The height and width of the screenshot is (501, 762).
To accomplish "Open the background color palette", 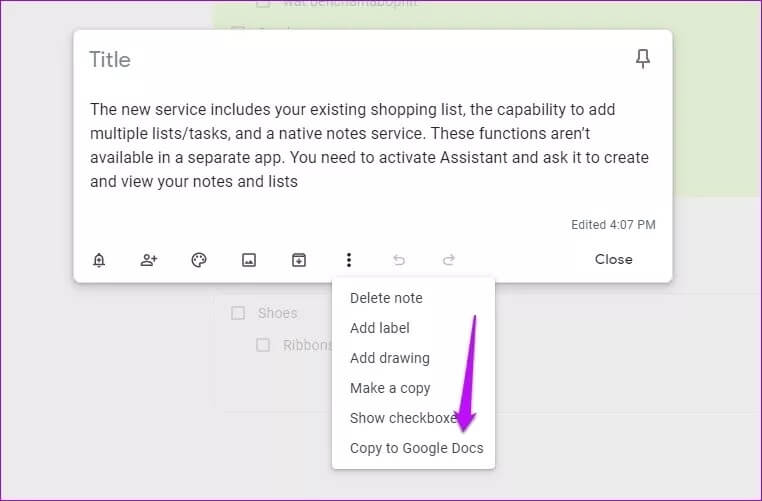I will 199,260.
